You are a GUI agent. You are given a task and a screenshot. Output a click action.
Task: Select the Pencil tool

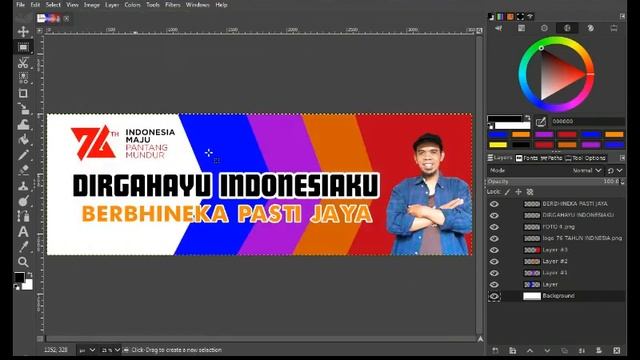coord(23,155)
